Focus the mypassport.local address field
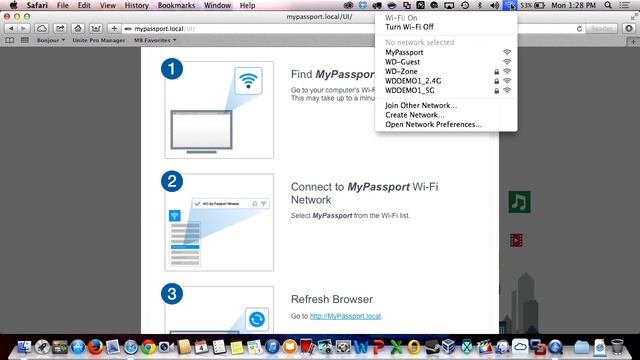 tap(349, 29)
